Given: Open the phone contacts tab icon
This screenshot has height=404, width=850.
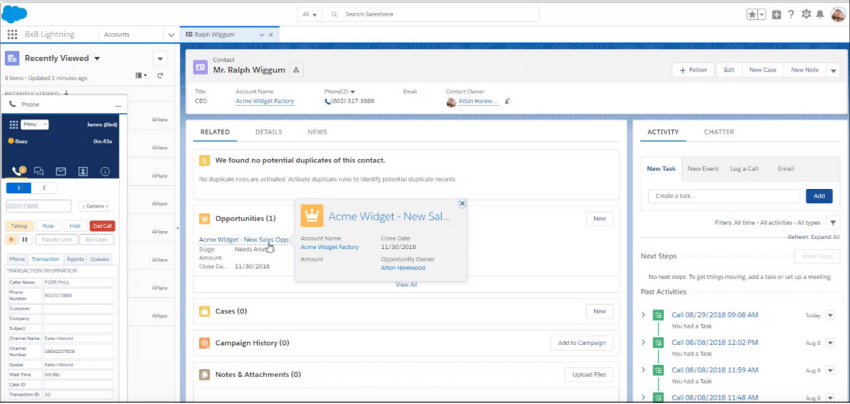Looking at the screenshot, I should tap(83, 171).
